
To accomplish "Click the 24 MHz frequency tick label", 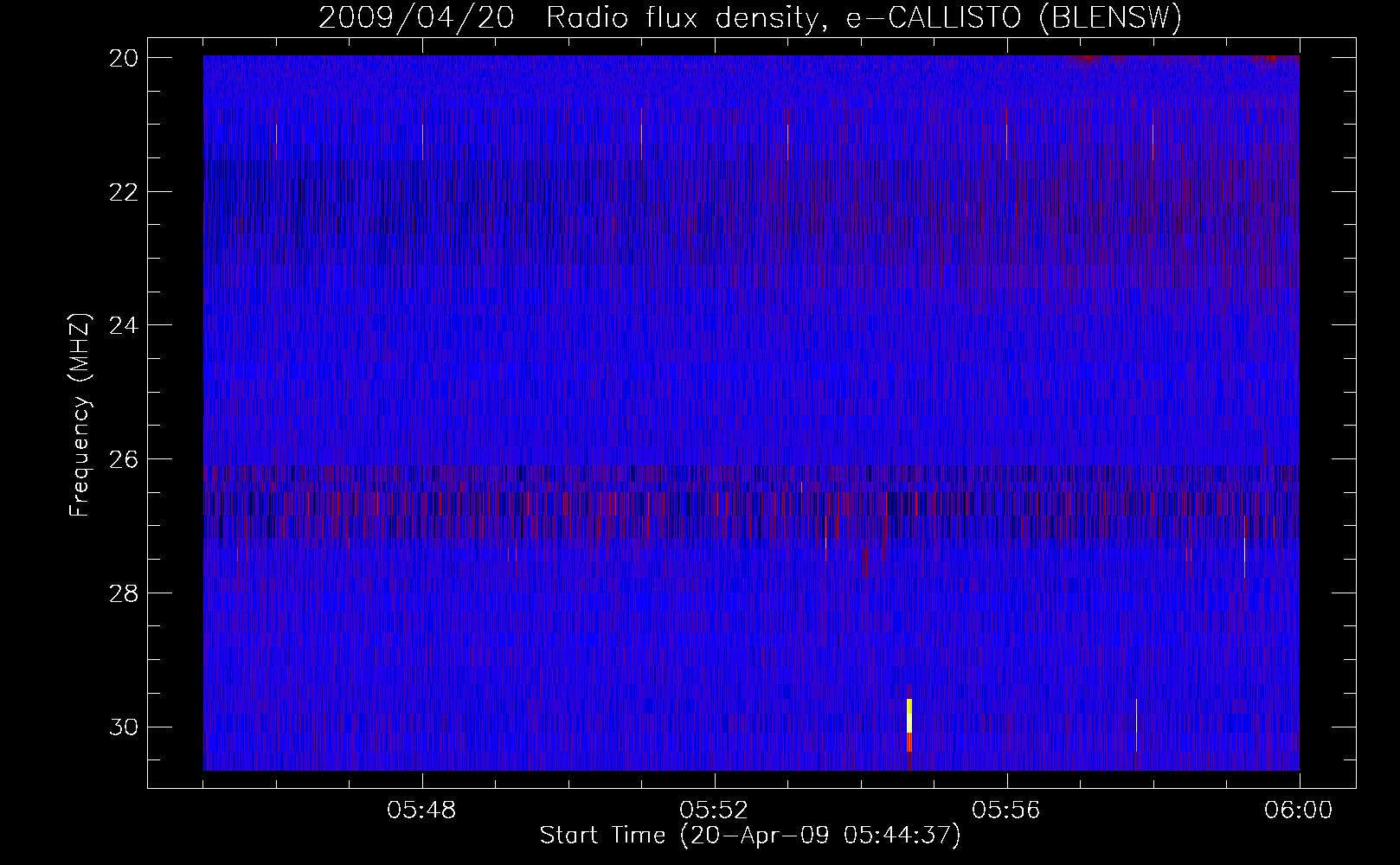I will point(124,325).
